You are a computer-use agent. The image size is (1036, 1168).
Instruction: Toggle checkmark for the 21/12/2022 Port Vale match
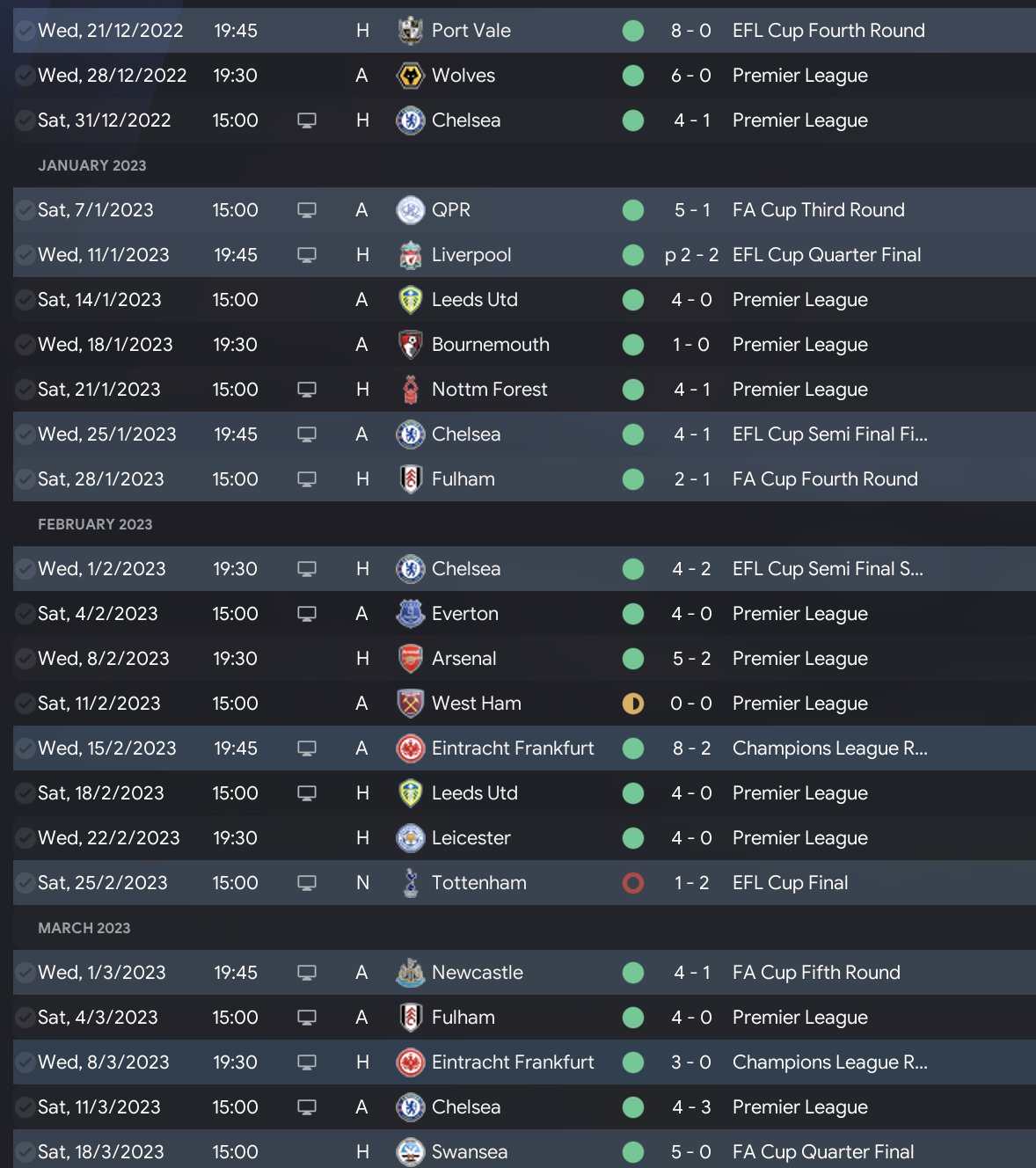coord(25,31)
